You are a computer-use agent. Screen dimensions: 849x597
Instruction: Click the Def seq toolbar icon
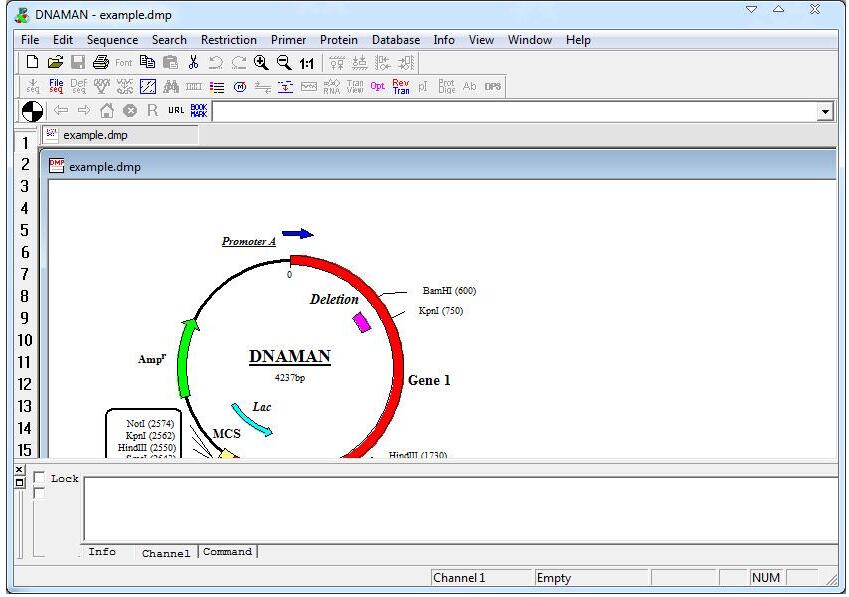(79, 86)
